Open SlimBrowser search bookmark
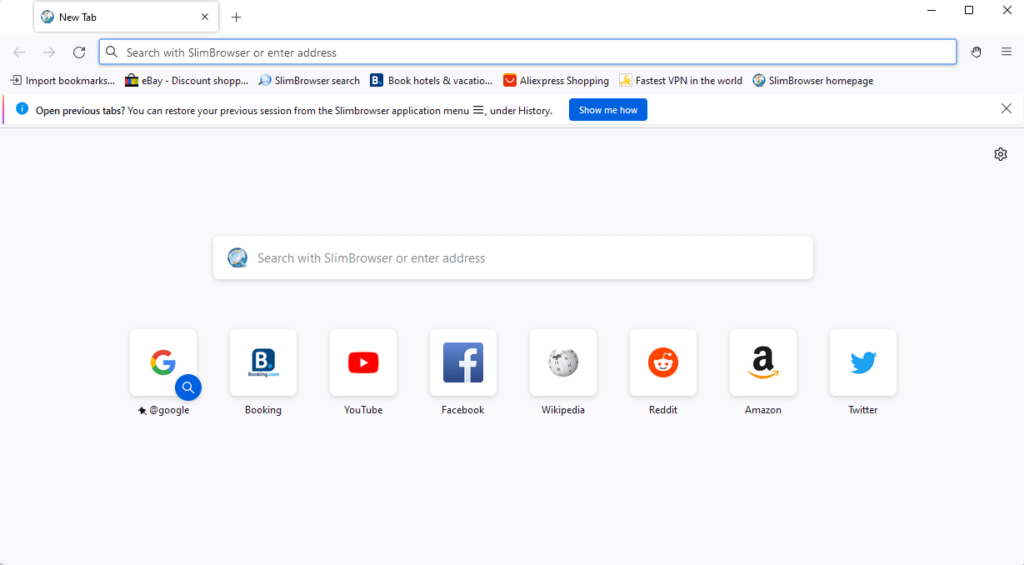The height and width of the screenshot is (565, 1024). point(309,80)
